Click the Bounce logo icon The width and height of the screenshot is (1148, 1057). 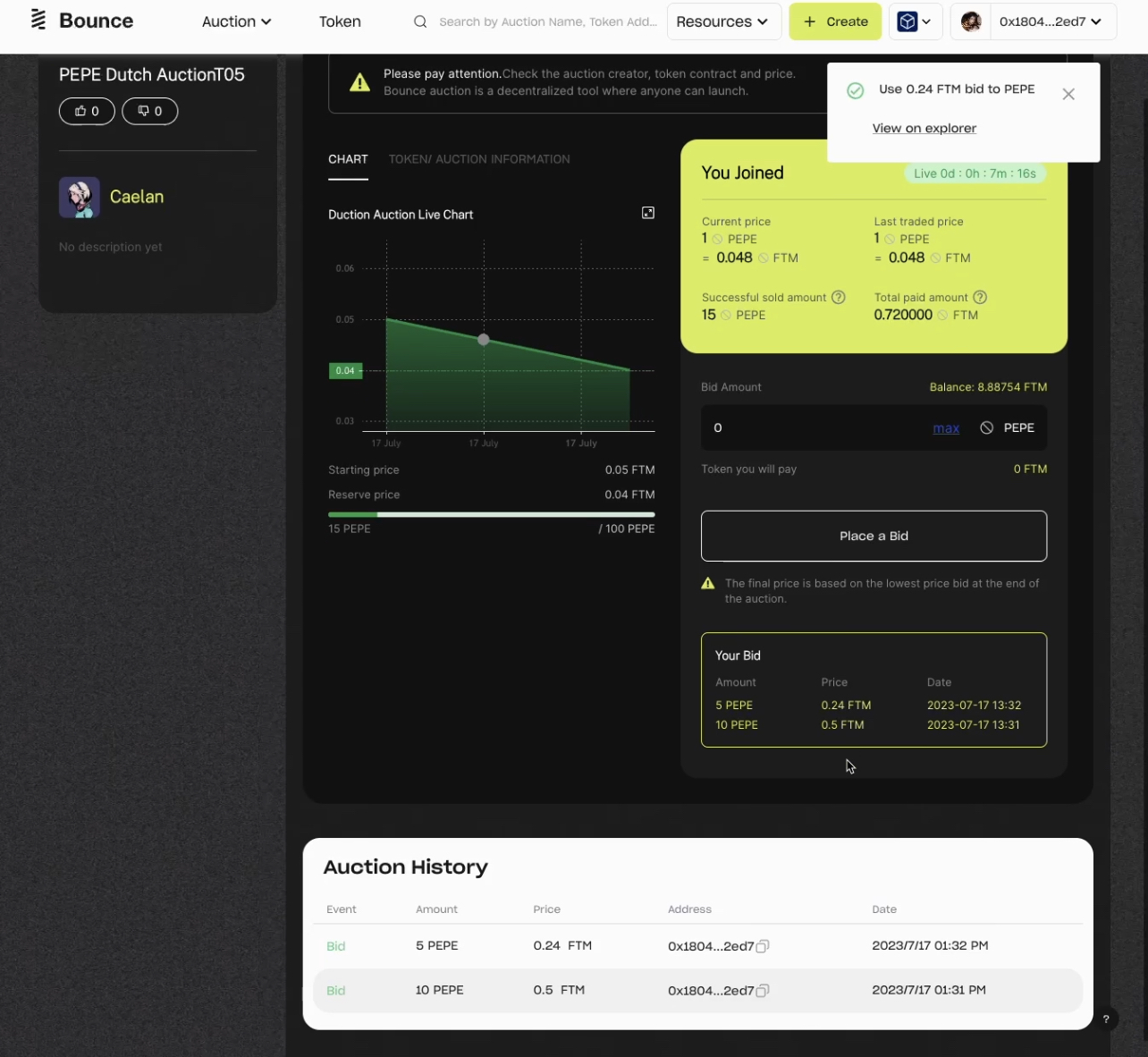click(38, 20)
